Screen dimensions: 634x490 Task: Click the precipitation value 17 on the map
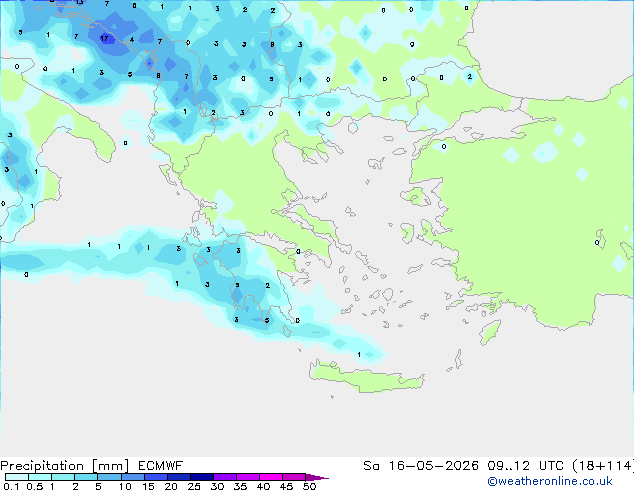(104, 39)
